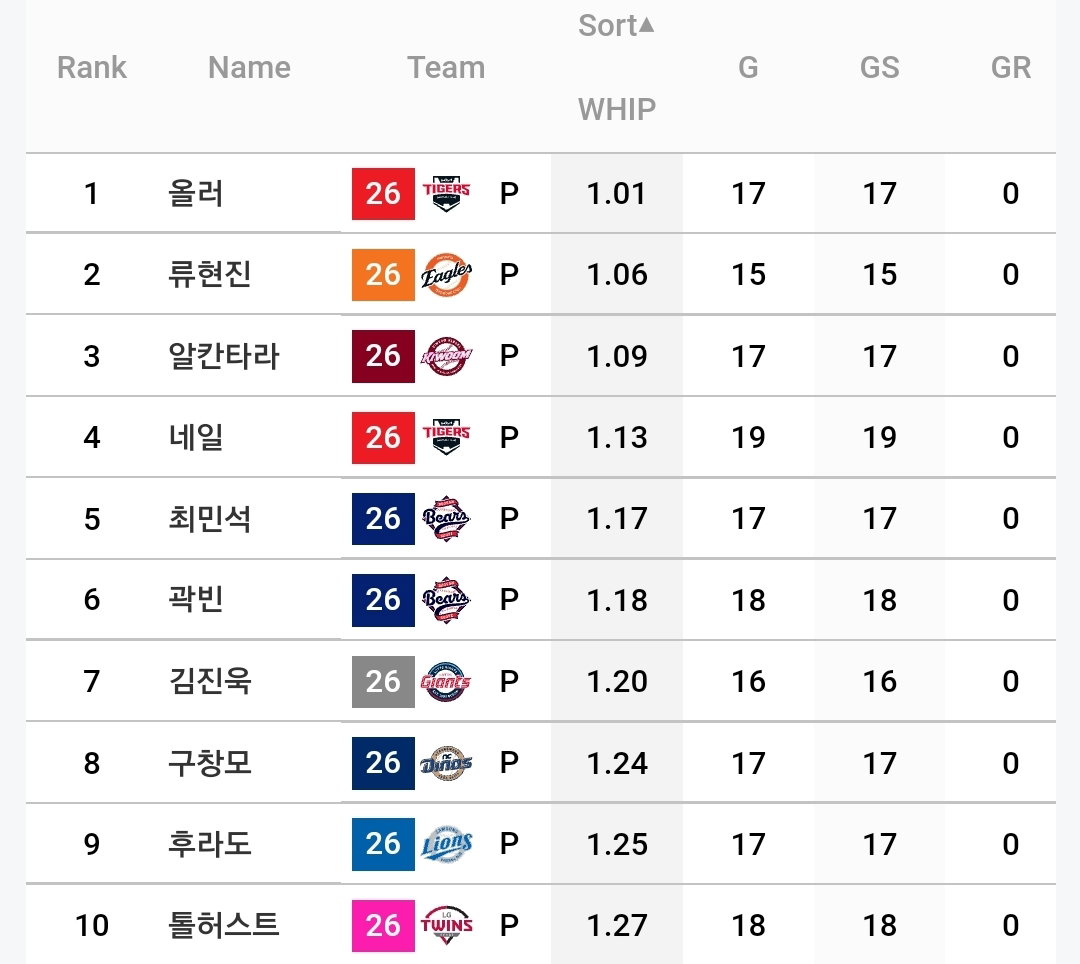Click the Bears logo next to 최민석
The width and height of the screenshot is (1080, 964).
pos(446,518)
